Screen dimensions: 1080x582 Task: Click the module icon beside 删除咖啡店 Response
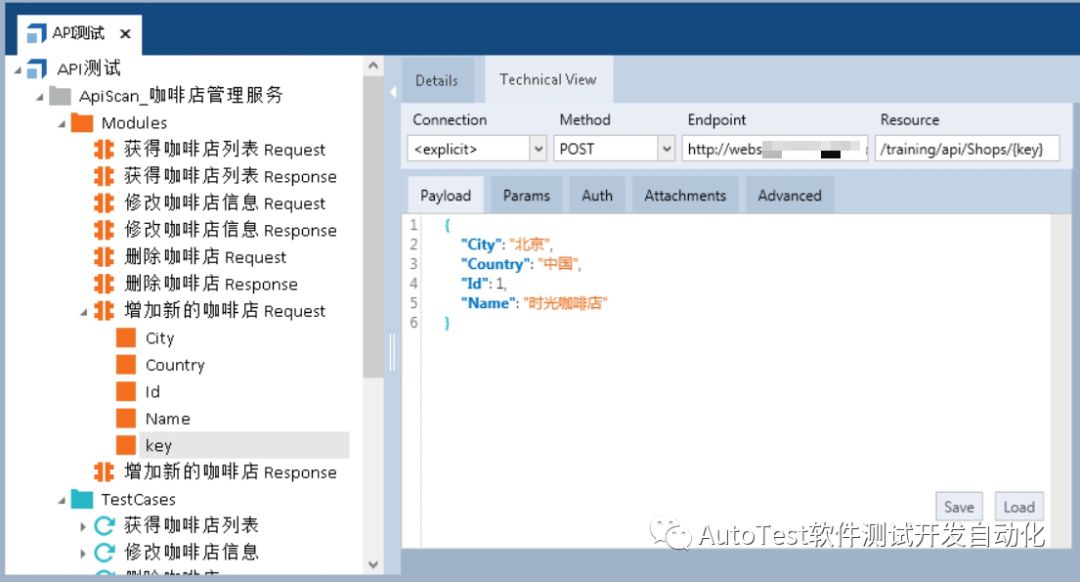tap(104, 283)
